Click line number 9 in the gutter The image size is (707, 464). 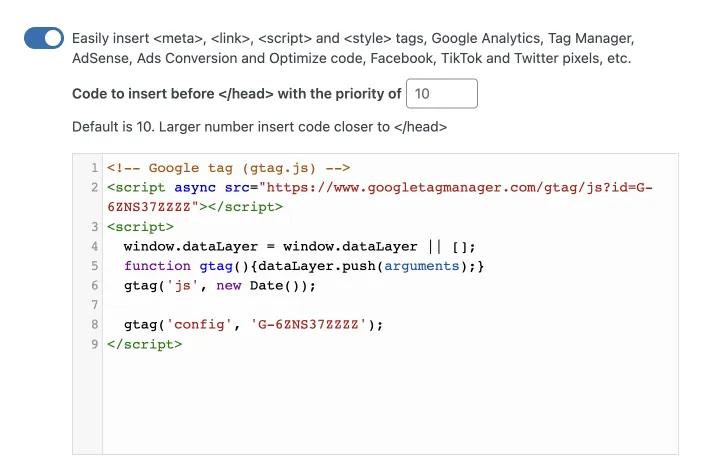tap(94, 344)
